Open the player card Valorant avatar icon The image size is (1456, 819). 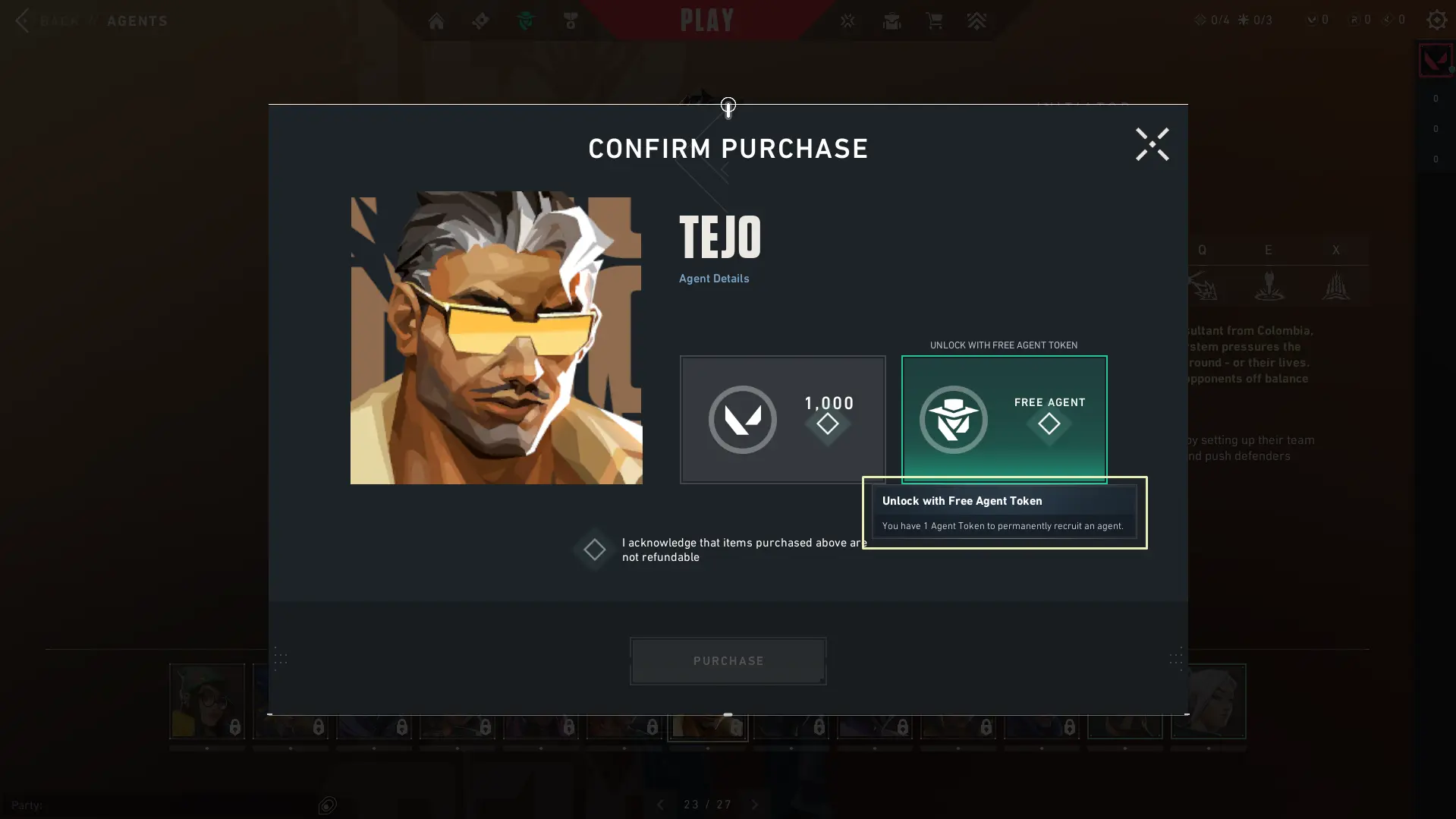(1436, 61)
